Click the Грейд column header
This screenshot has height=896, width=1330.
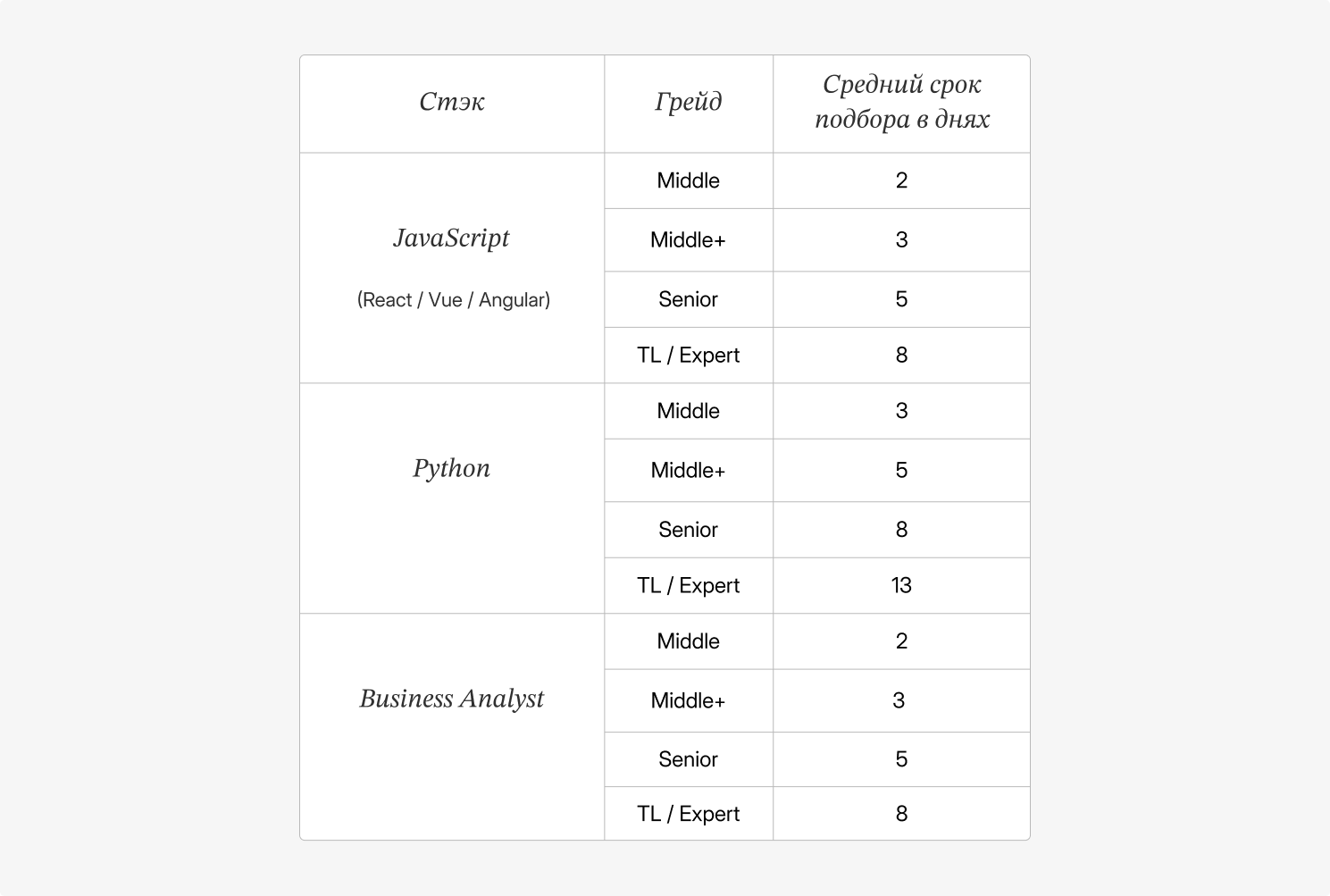688,103
